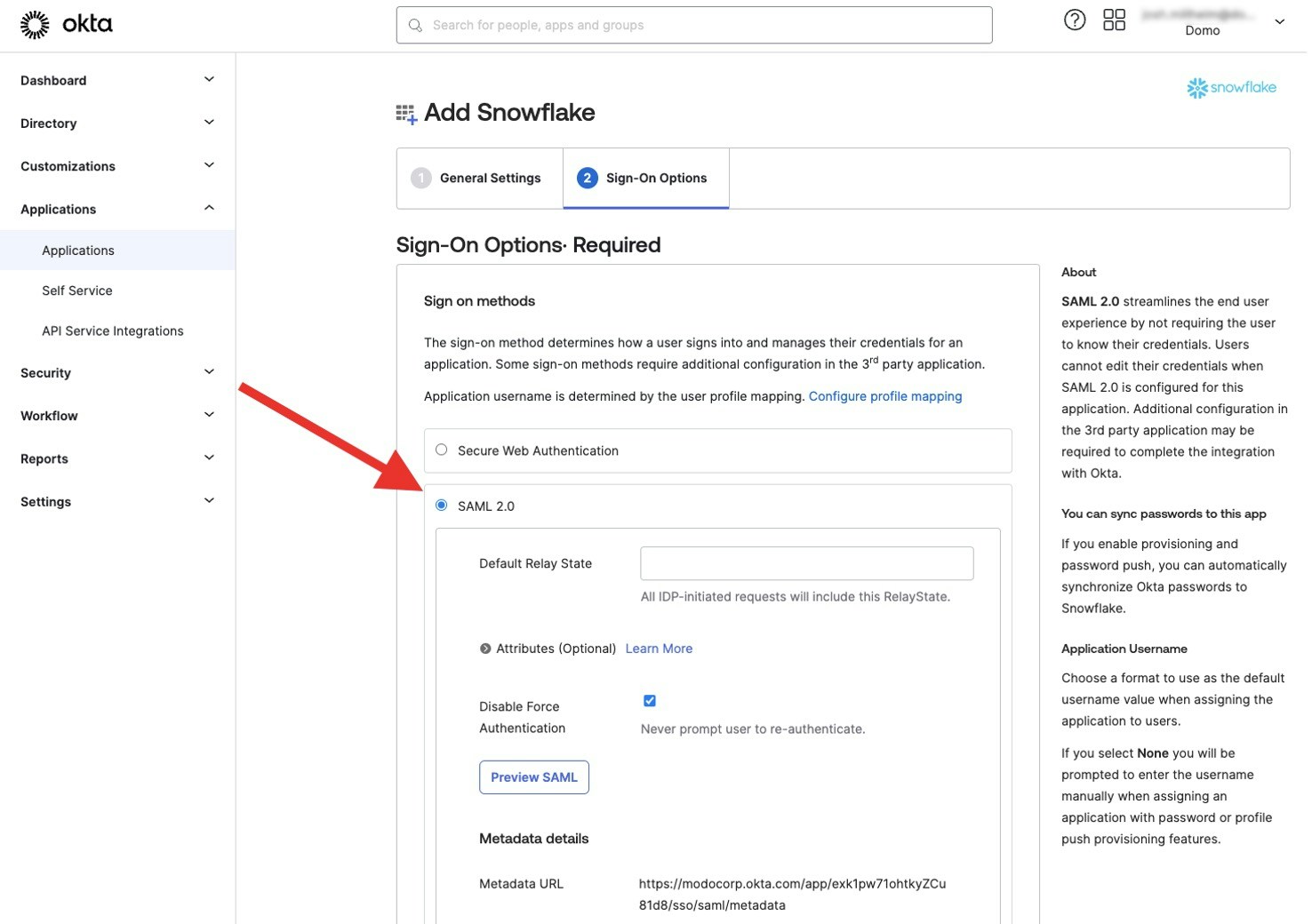1312x924 pixels.
Task: Select Secure Web Authentication radio button
Action: pos(441,450)
